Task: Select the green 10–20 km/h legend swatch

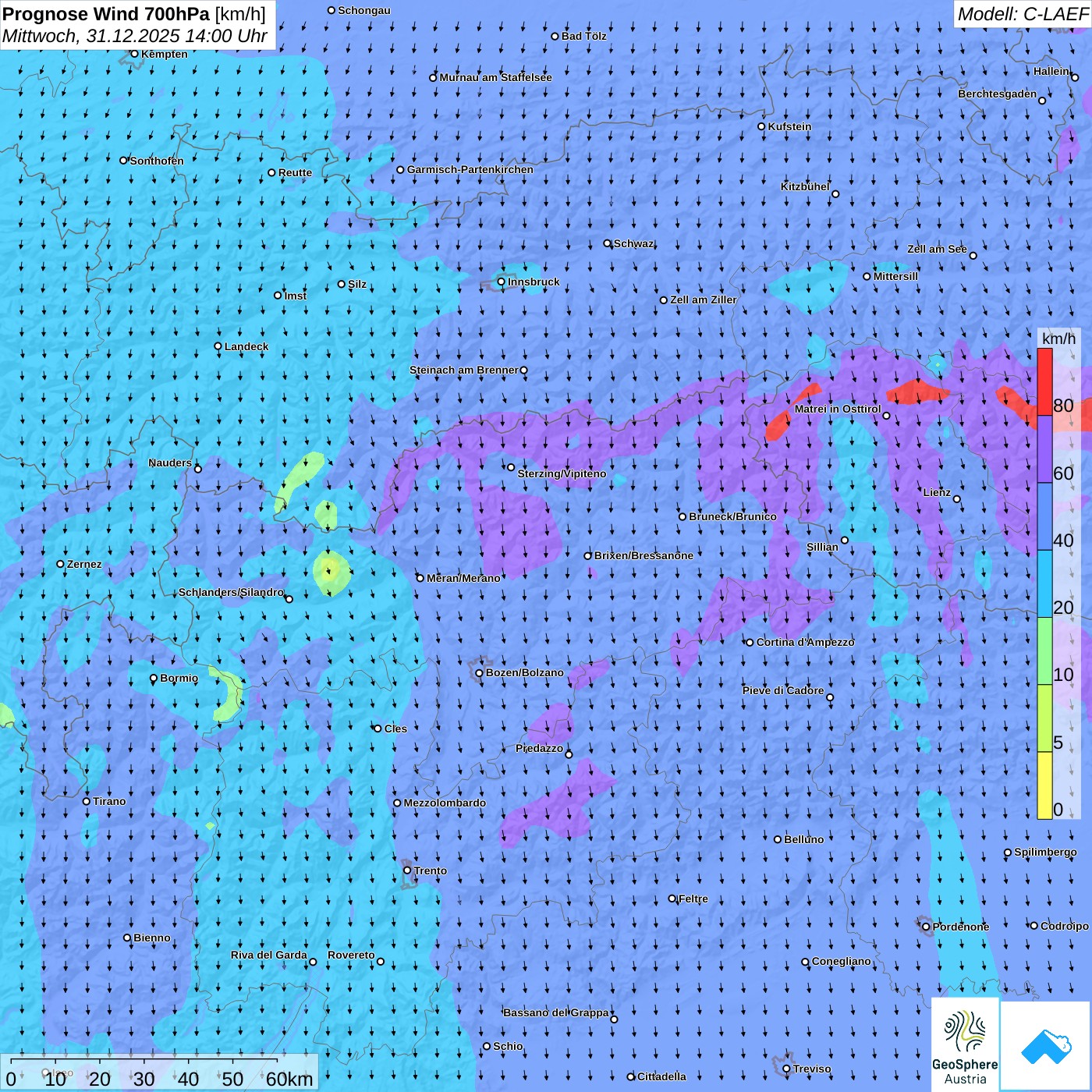Action: [1044, 651]
